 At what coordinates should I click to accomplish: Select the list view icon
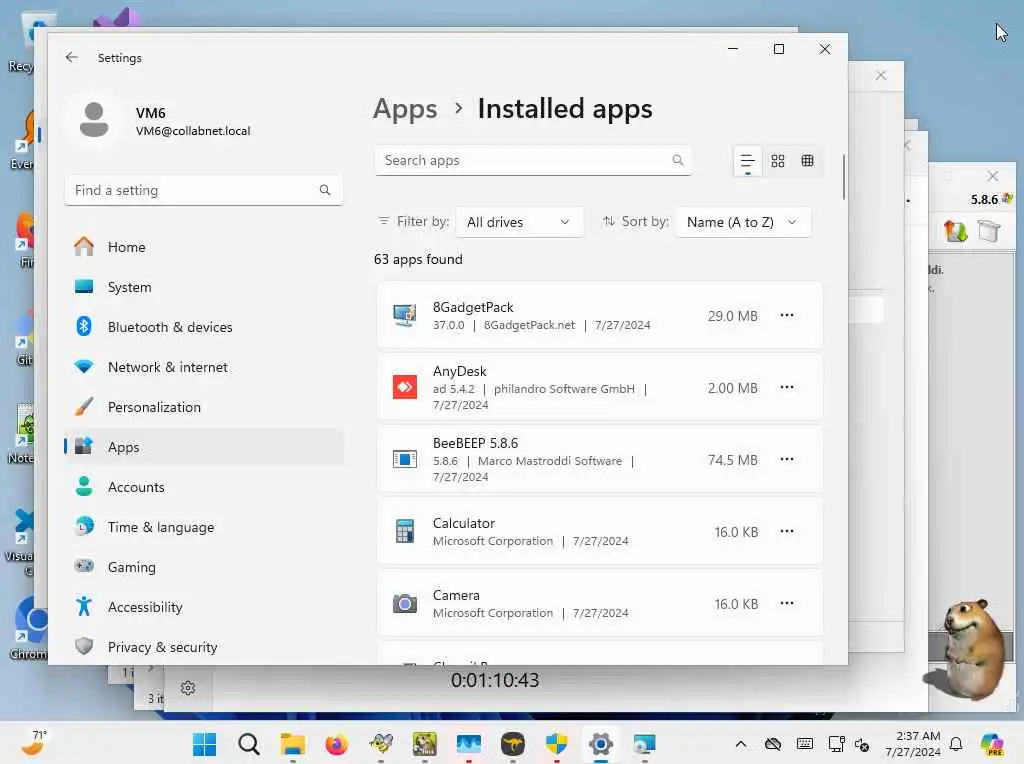747,161
